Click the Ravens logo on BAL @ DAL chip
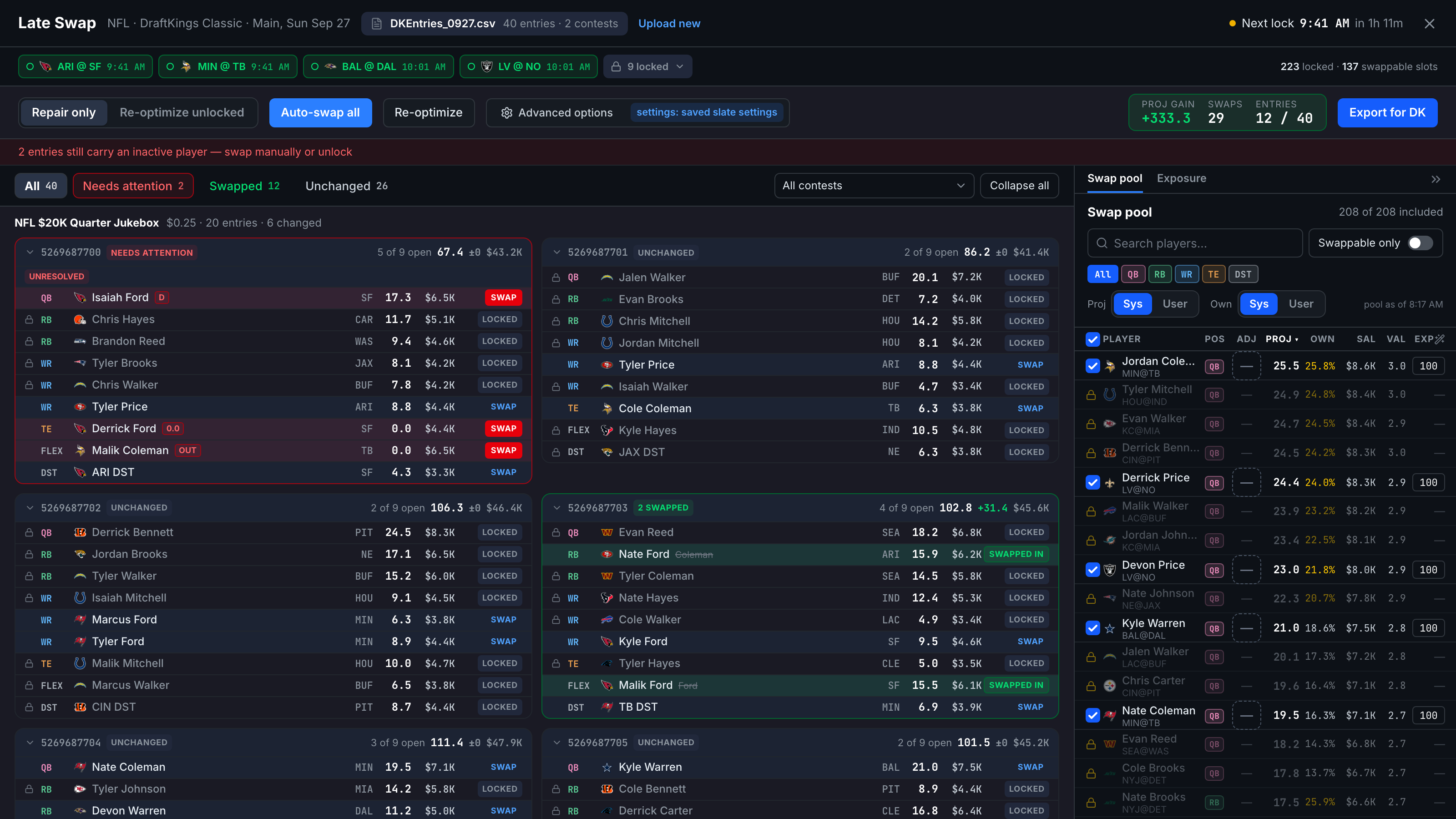The height and width of the screenshot is (819, 1456). 331,67
